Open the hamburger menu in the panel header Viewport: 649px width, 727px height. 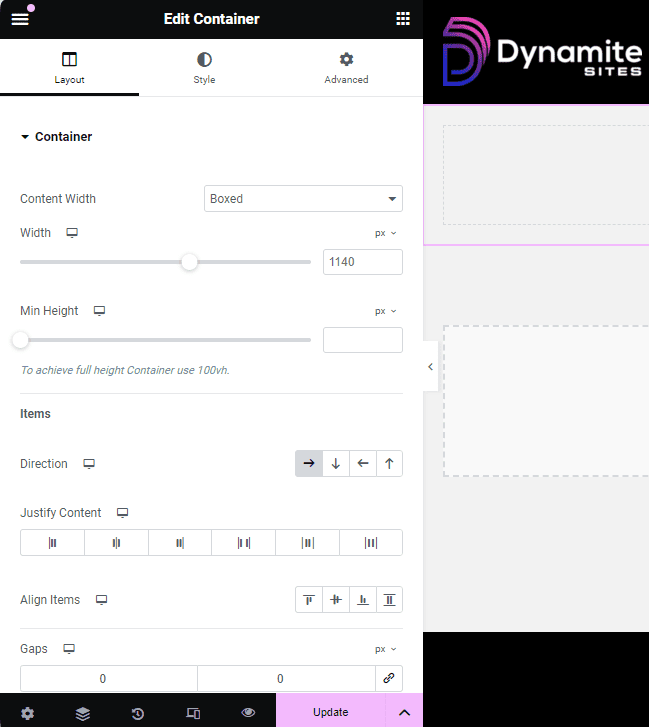(20, 19)
